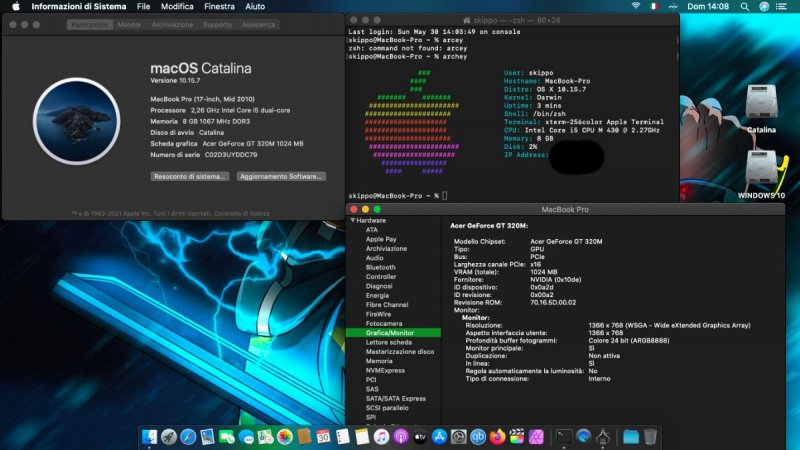This screenshot has width=800, height=450.
Task: Open Podcasts app in Dock
Action: [x=401, y=437]
